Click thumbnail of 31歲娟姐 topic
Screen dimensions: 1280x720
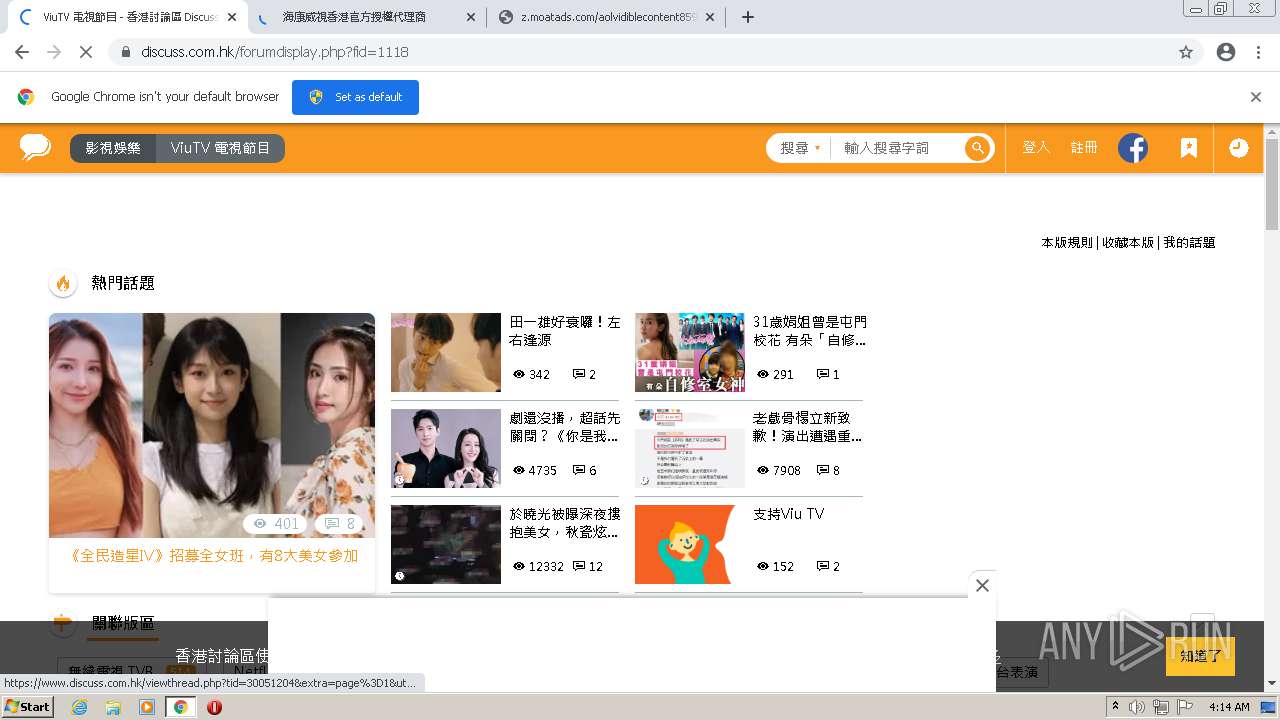pos(690,352)
